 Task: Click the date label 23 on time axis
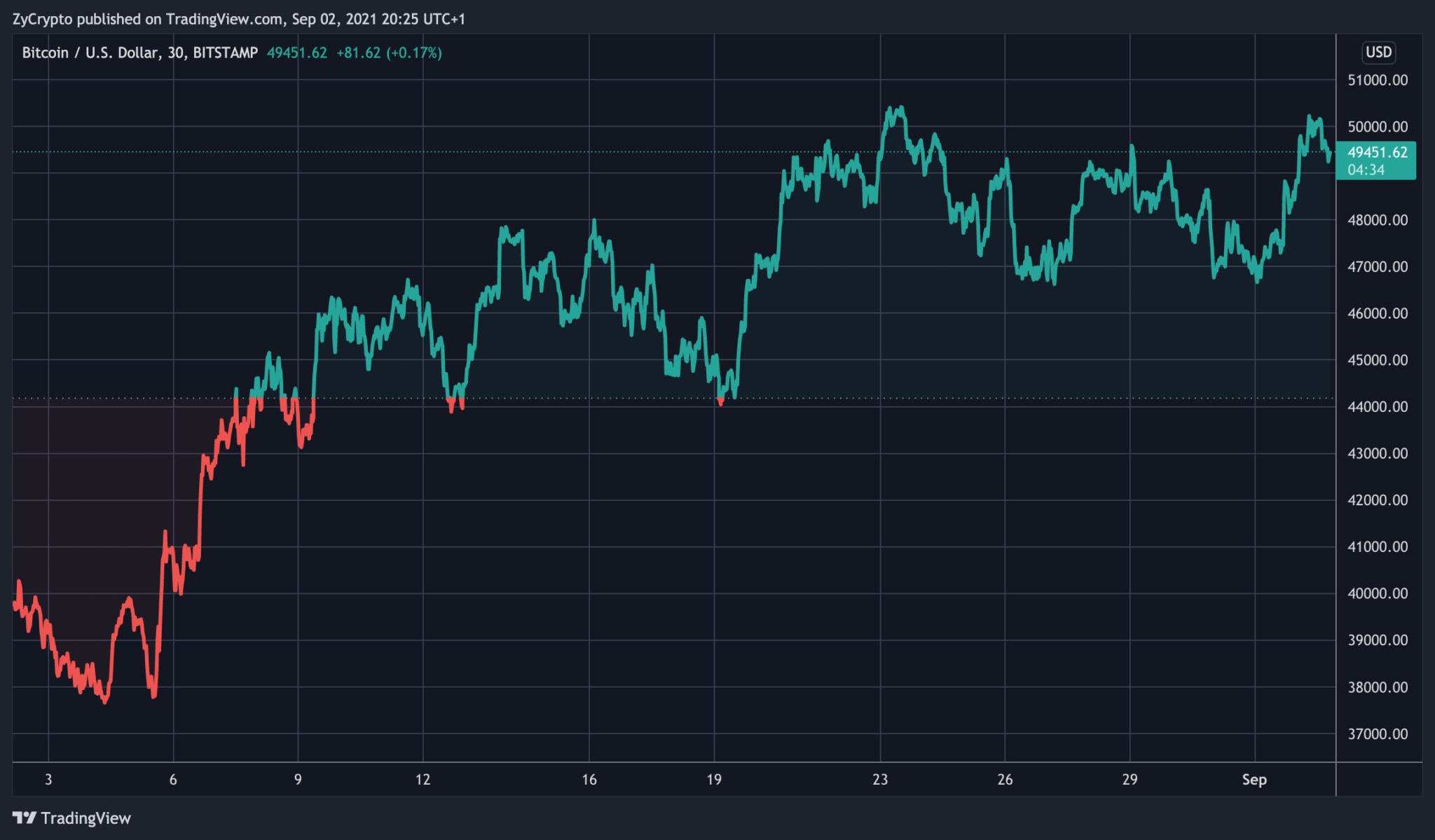pos(880,779)
